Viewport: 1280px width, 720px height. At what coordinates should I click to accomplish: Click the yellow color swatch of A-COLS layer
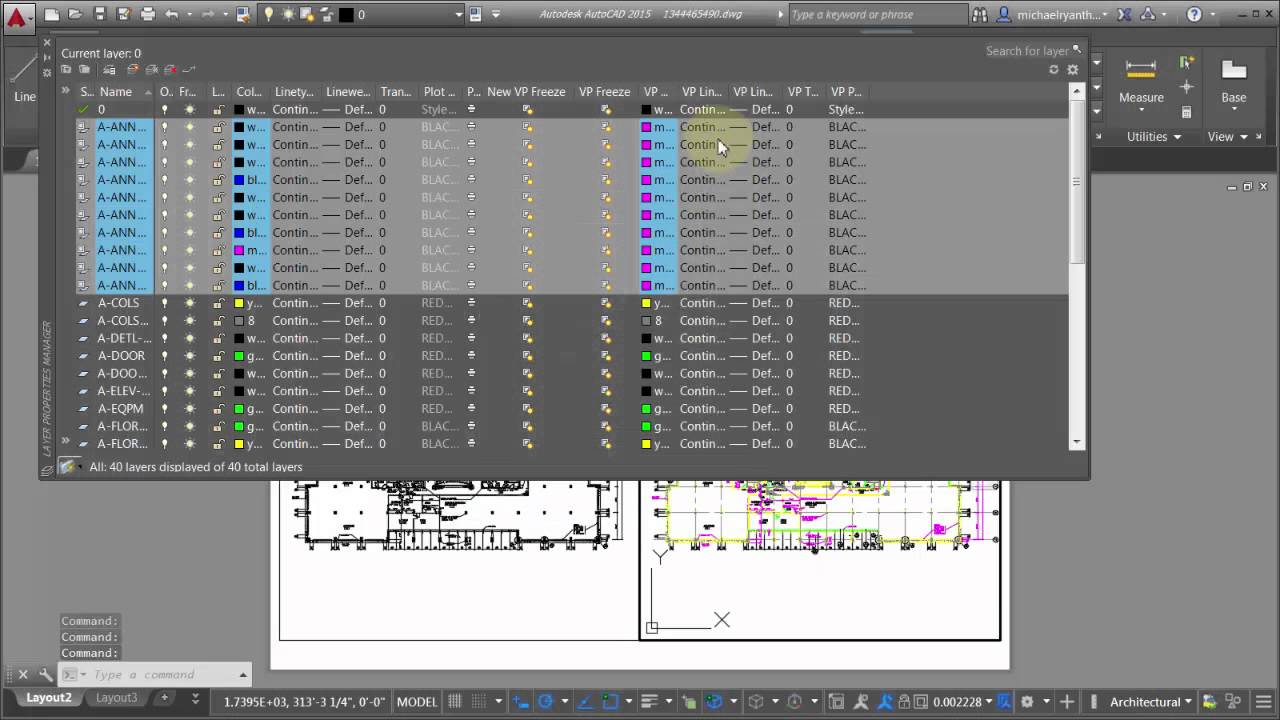(x=239, y=303)
